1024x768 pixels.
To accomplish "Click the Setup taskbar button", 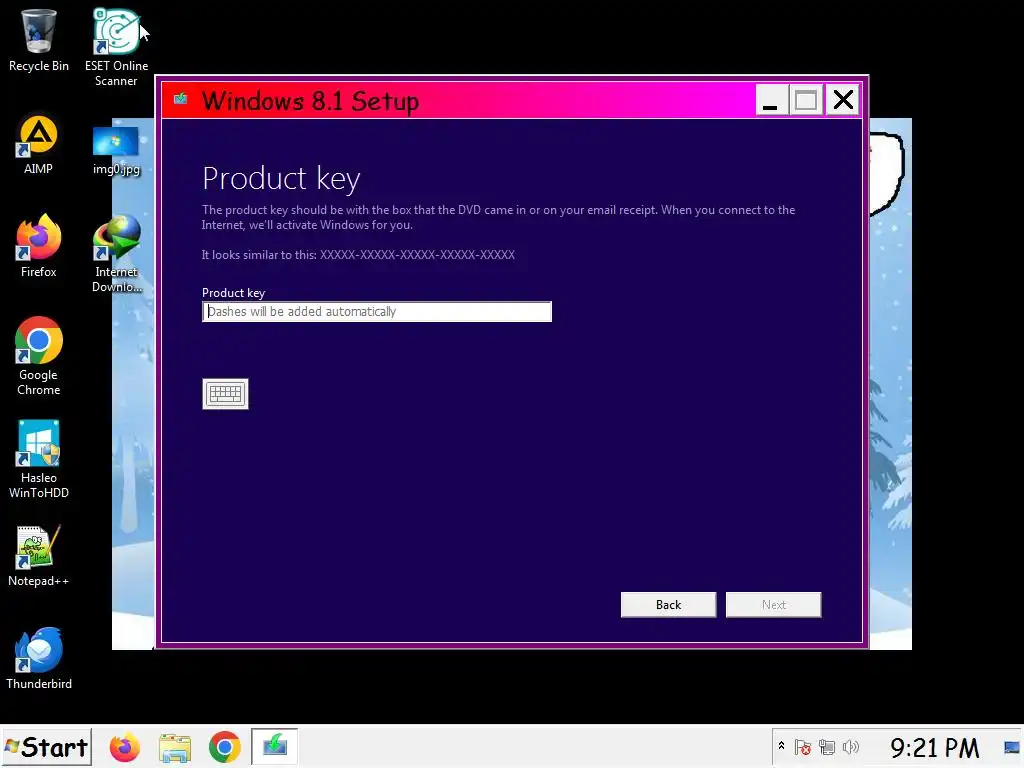I will [274, 746].
